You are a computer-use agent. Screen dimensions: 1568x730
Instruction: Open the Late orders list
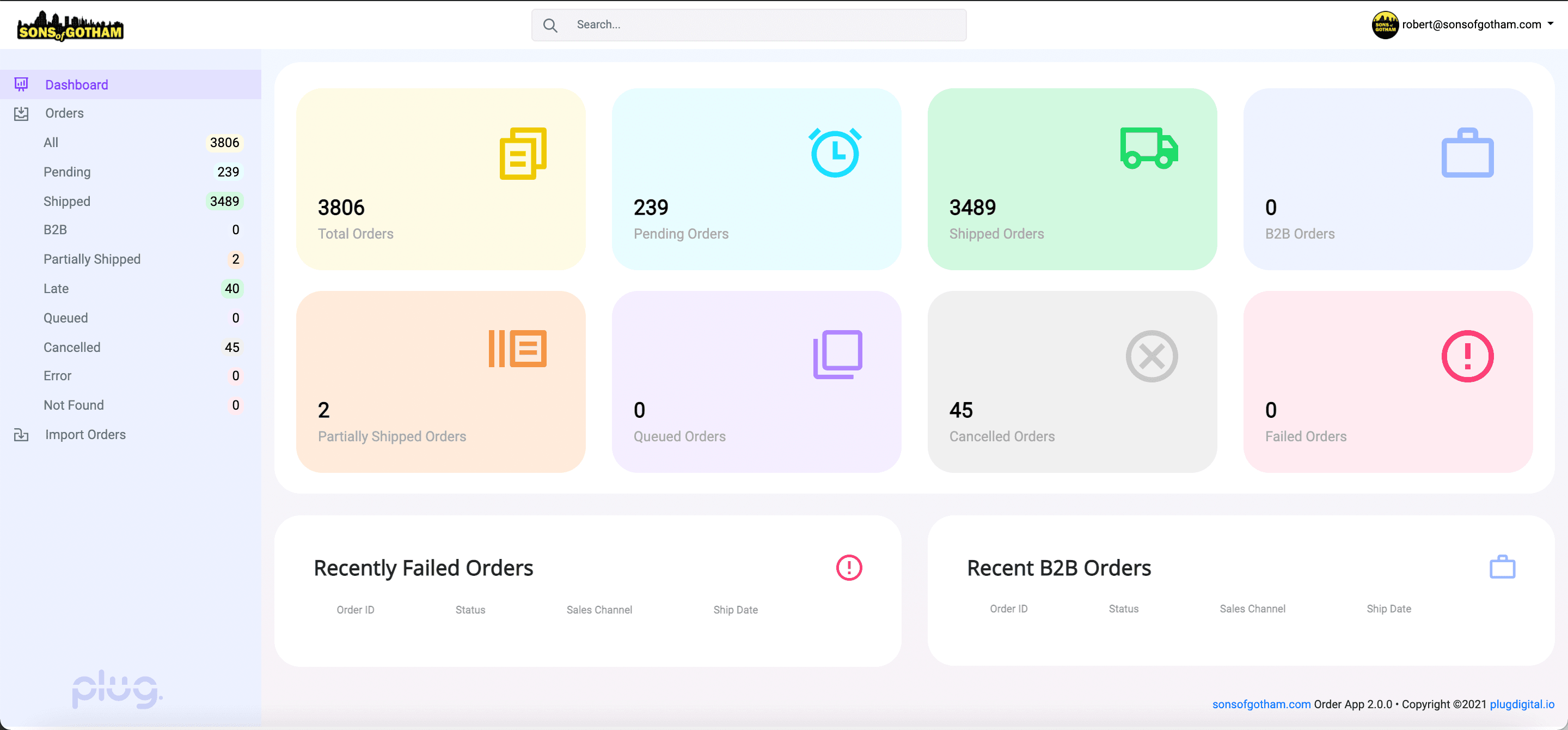[x=56, y=289]
